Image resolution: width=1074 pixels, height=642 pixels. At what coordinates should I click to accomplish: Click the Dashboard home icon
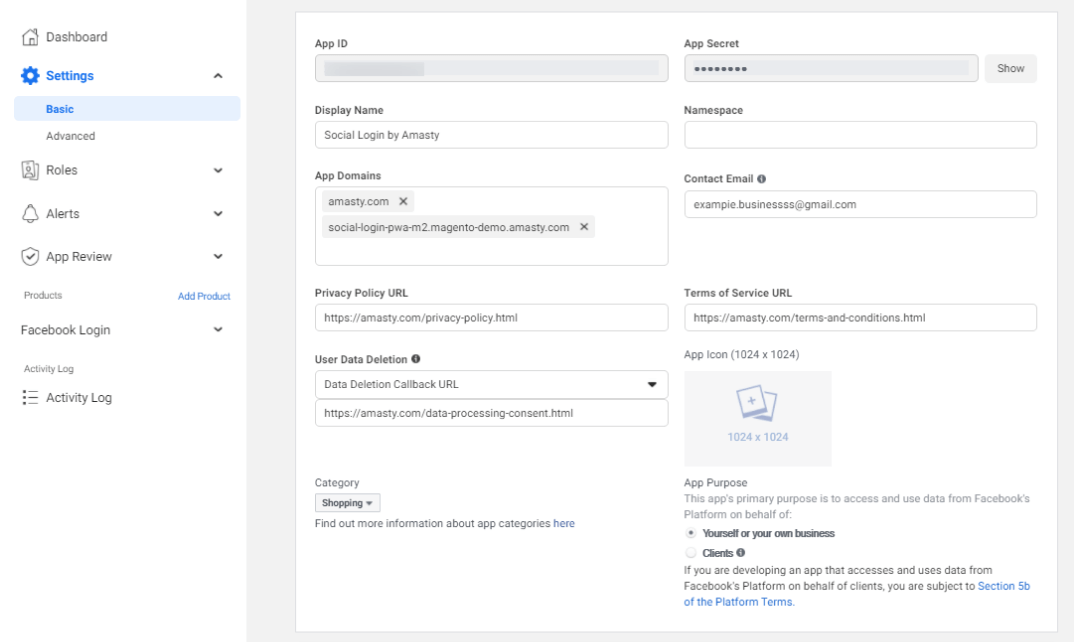[30, 37]
